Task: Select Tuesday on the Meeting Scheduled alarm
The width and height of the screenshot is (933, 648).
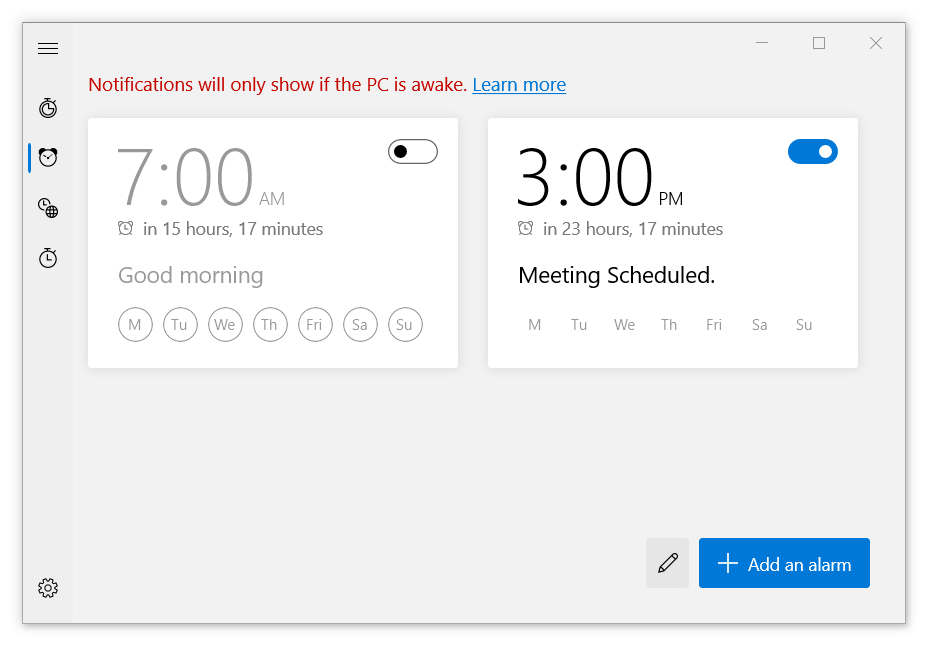Action: pyautogui.click(x=578, y=325)
